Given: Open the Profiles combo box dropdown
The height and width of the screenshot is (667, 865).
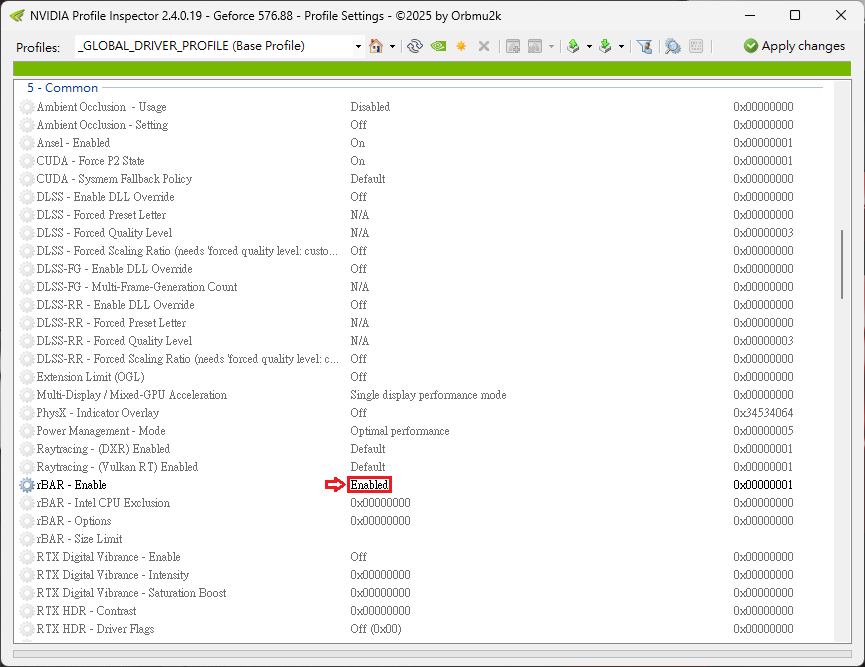Looking at the screenshot, I should coord(358,46).
